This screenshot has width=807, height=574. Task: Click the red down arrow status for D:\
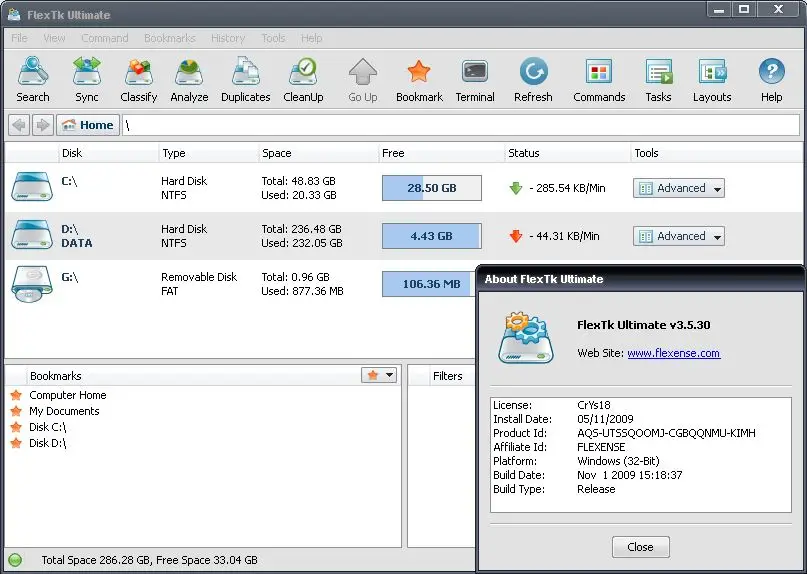tap(516, 236)
